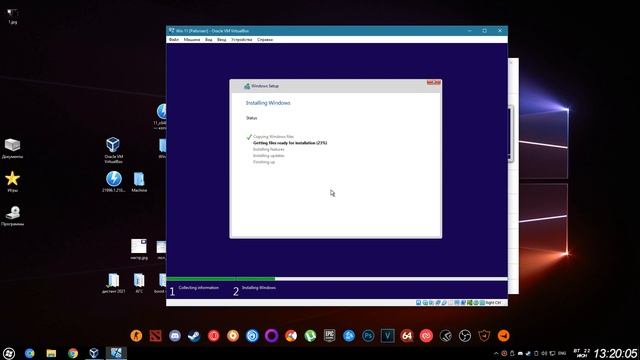The image size is (640, 360).
Task: Open the Machine folder on desktop
Action: pyautogui.click(x=139, y=182)
